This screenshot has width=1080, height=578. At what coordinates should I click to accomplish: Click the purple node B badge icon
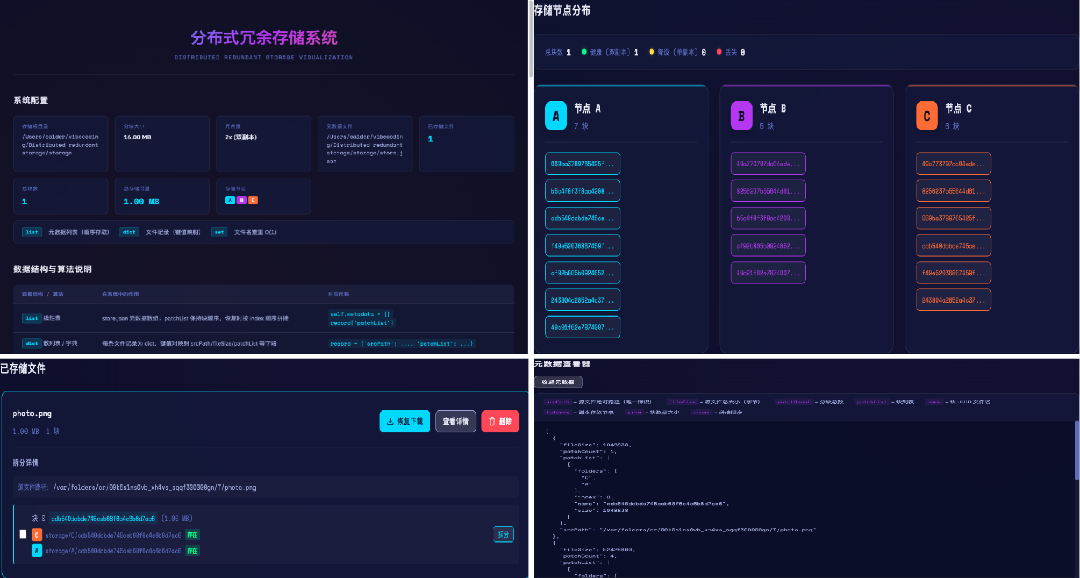pyautogui.click(x=741, y=116)
